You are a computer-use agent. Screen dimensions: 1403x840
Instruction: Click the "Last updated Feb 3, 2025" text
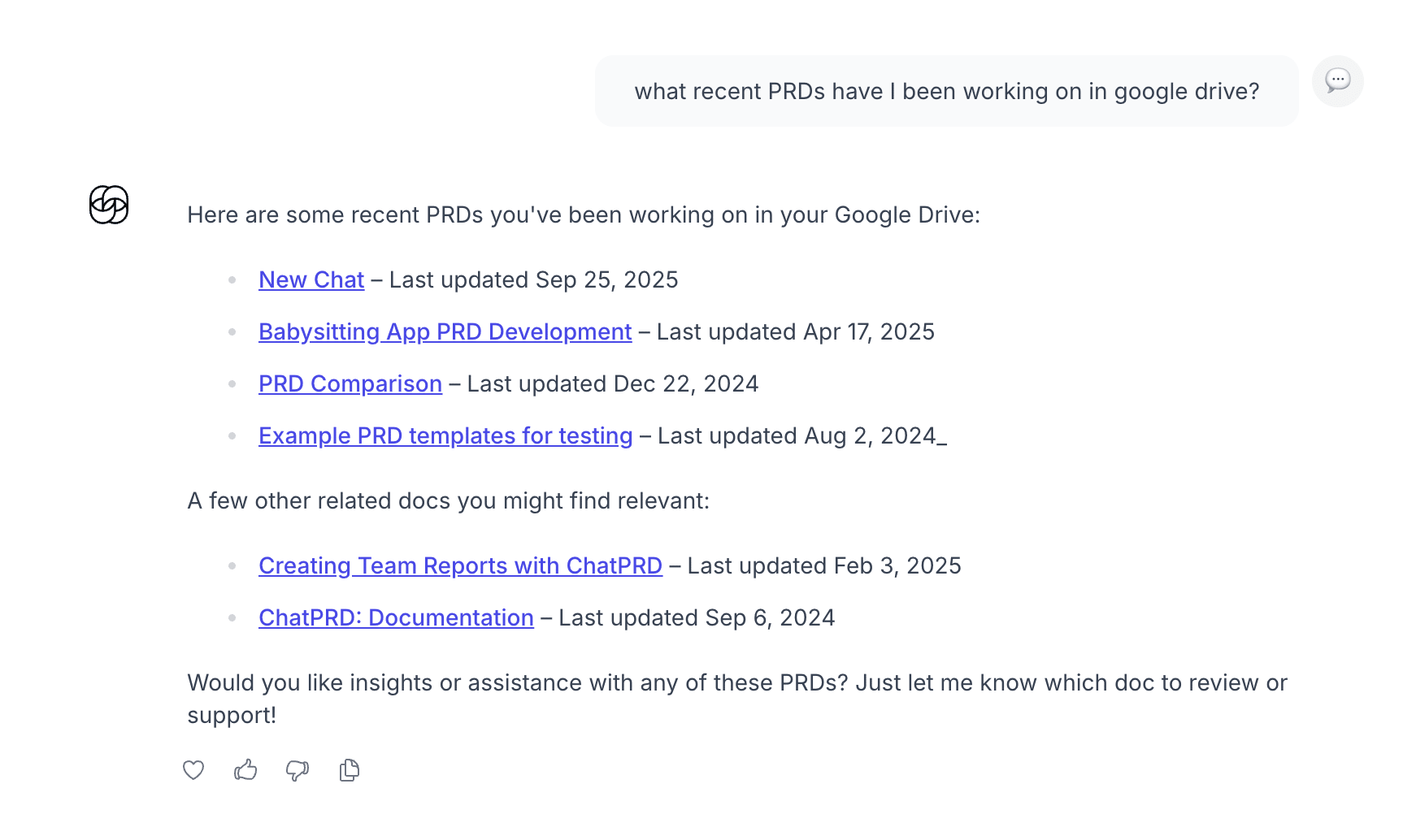click(x=824, y=565)
